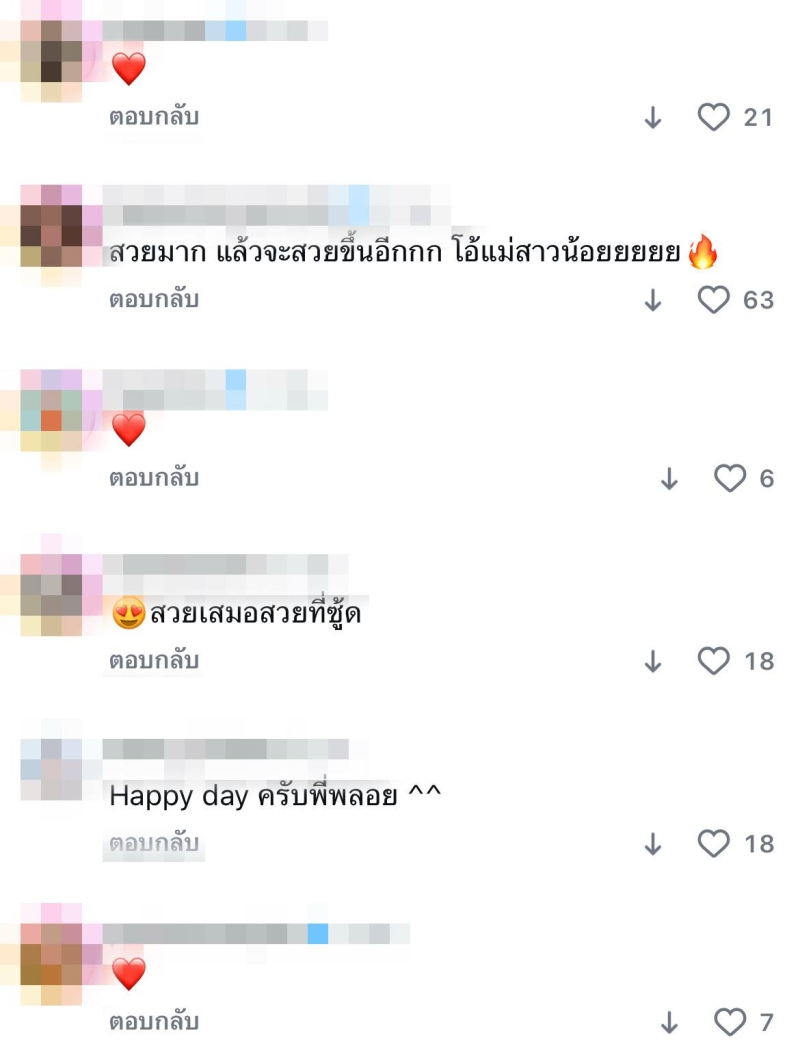Tap heart icon beside 7 likes
The height and width of the screenshot is (1046, 800).
point(730,1022)
